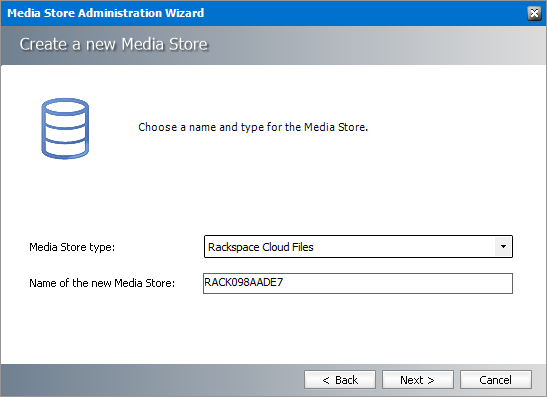Focus the field containing RACK098AADE7
This screenshot has height=397, width=547.
click(x=358, y=283)
